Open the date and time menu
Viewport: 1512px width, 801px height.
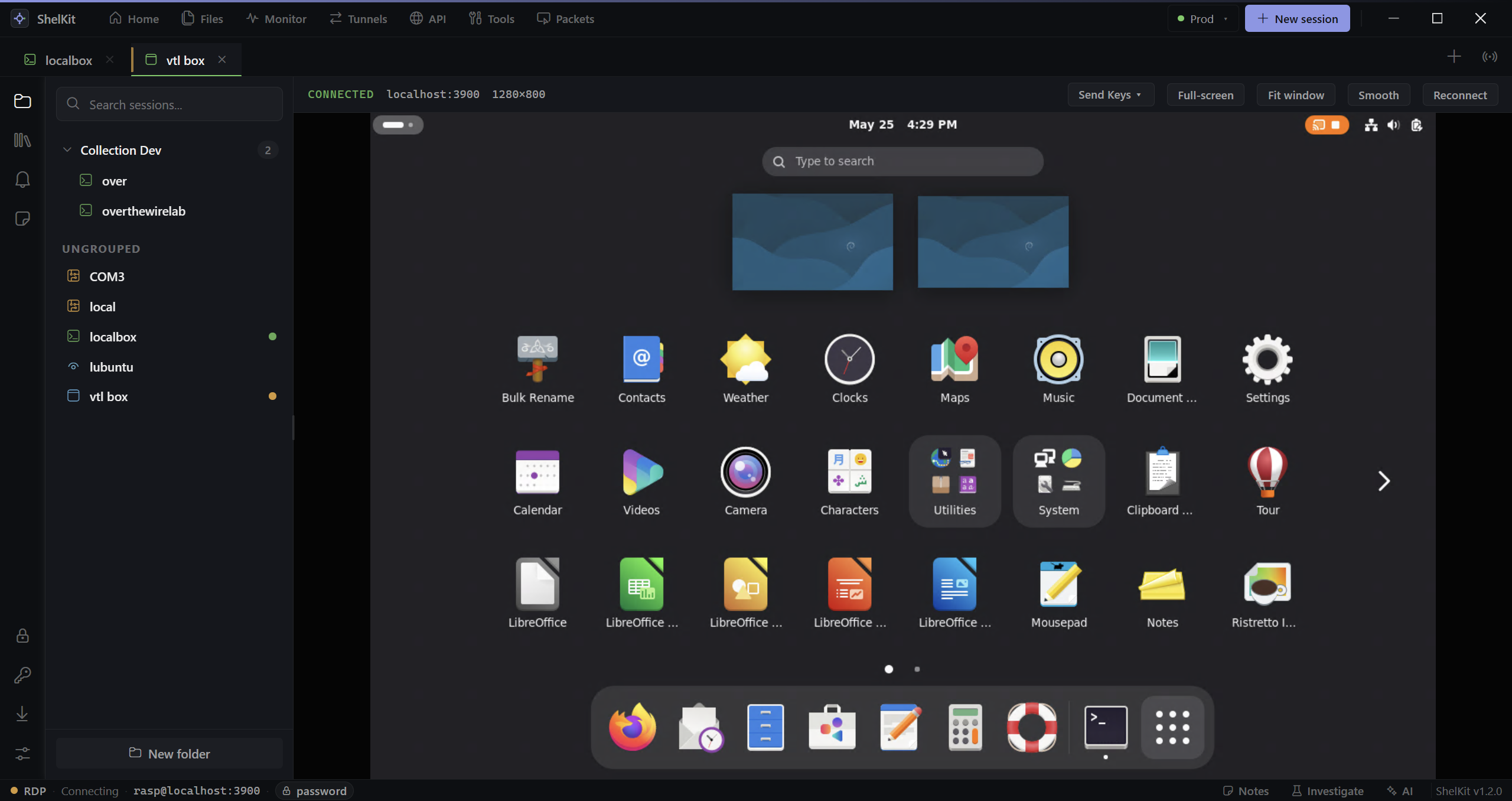[902, 124]
